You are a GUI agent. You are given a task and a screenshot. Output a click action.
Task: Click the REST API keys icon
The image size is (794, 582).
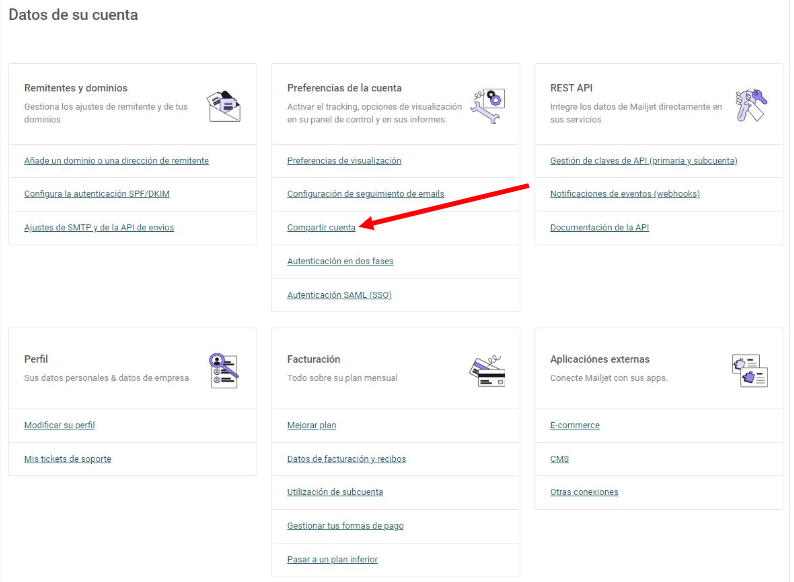click(x=751, y=105)
